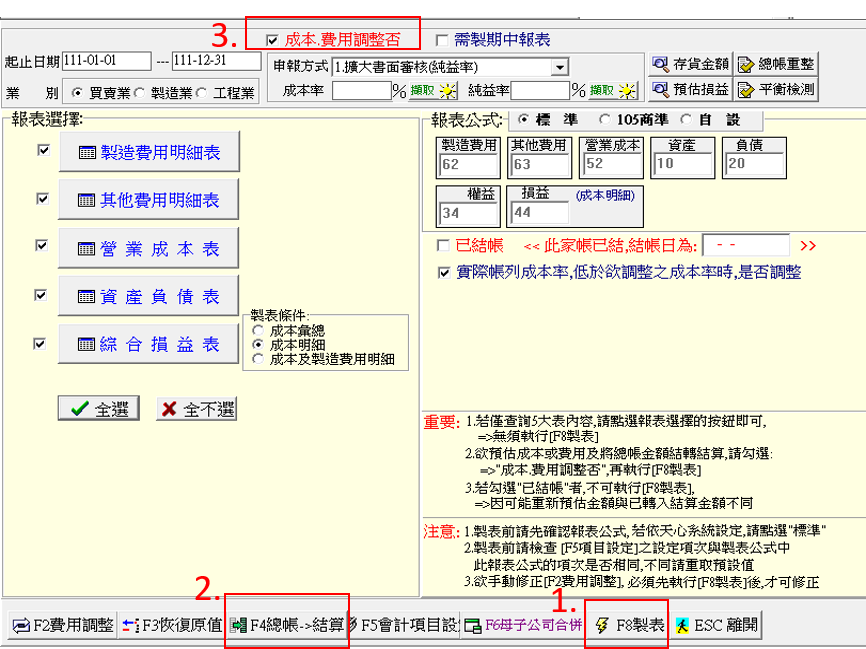866x649 pixels.
Task: Click the table icon on 其他費用明細表
Action: (86, 200)
